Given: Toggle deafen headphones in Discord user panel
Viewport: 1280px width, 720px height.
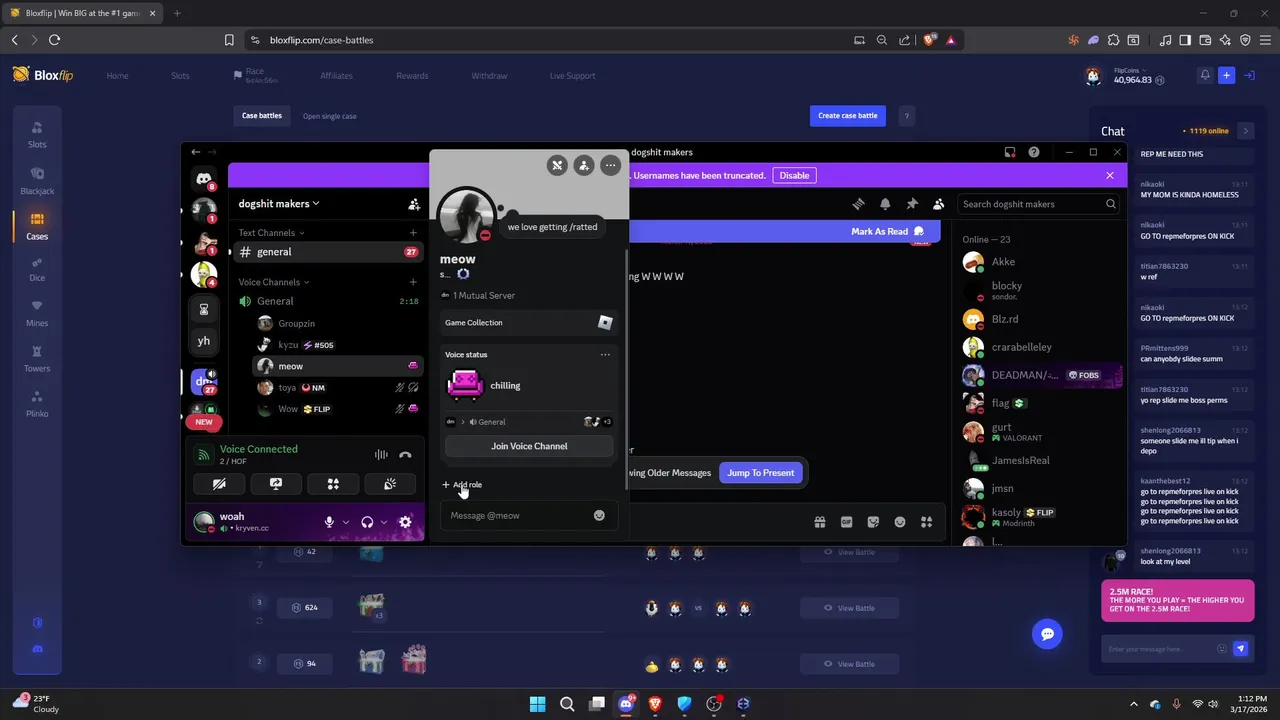Looking at the screenshot, I should (367, 522).
